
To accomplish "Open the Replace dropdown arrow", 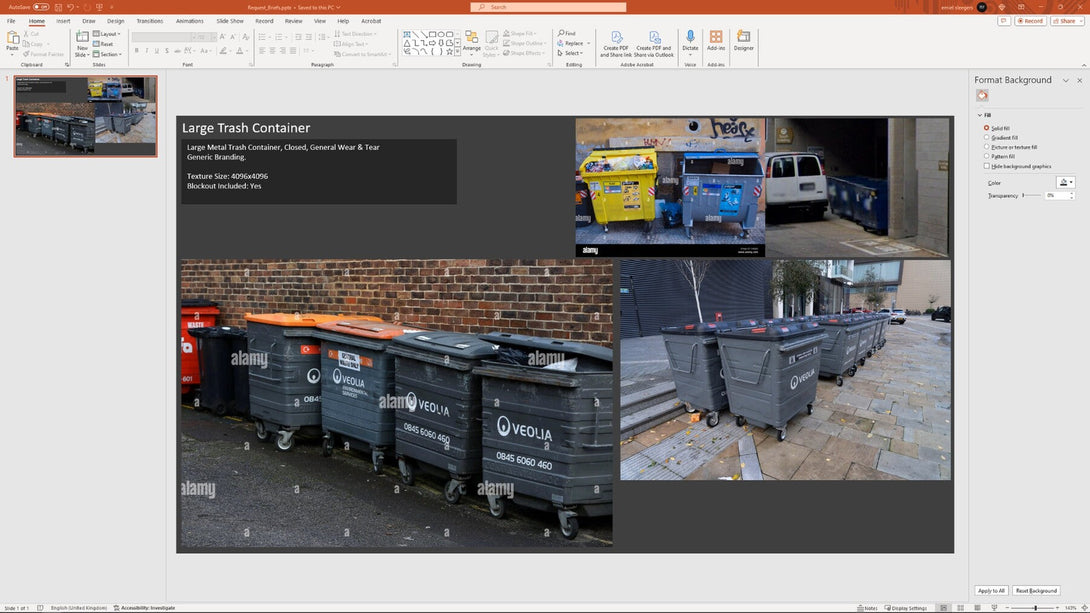I will tap(588, 43).
